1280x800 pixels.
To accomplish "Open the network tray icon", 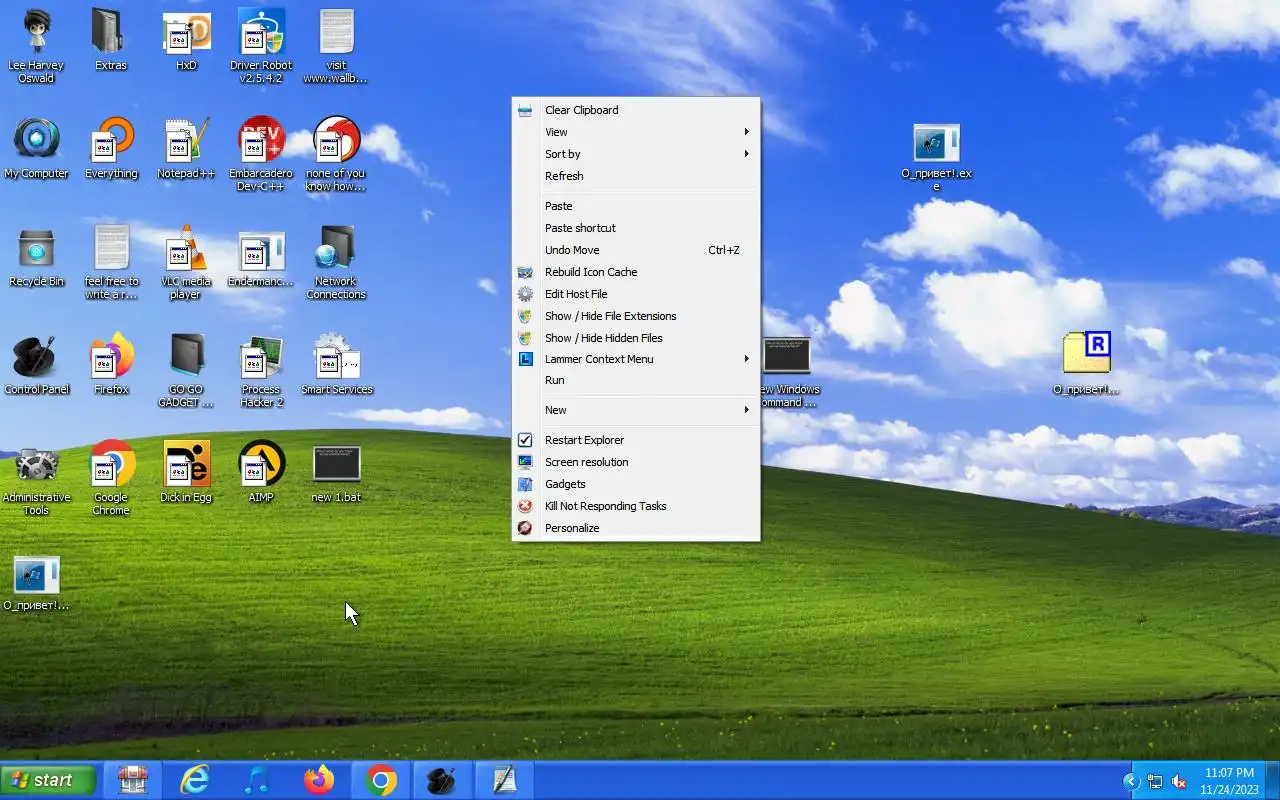I will point(1155,781).
